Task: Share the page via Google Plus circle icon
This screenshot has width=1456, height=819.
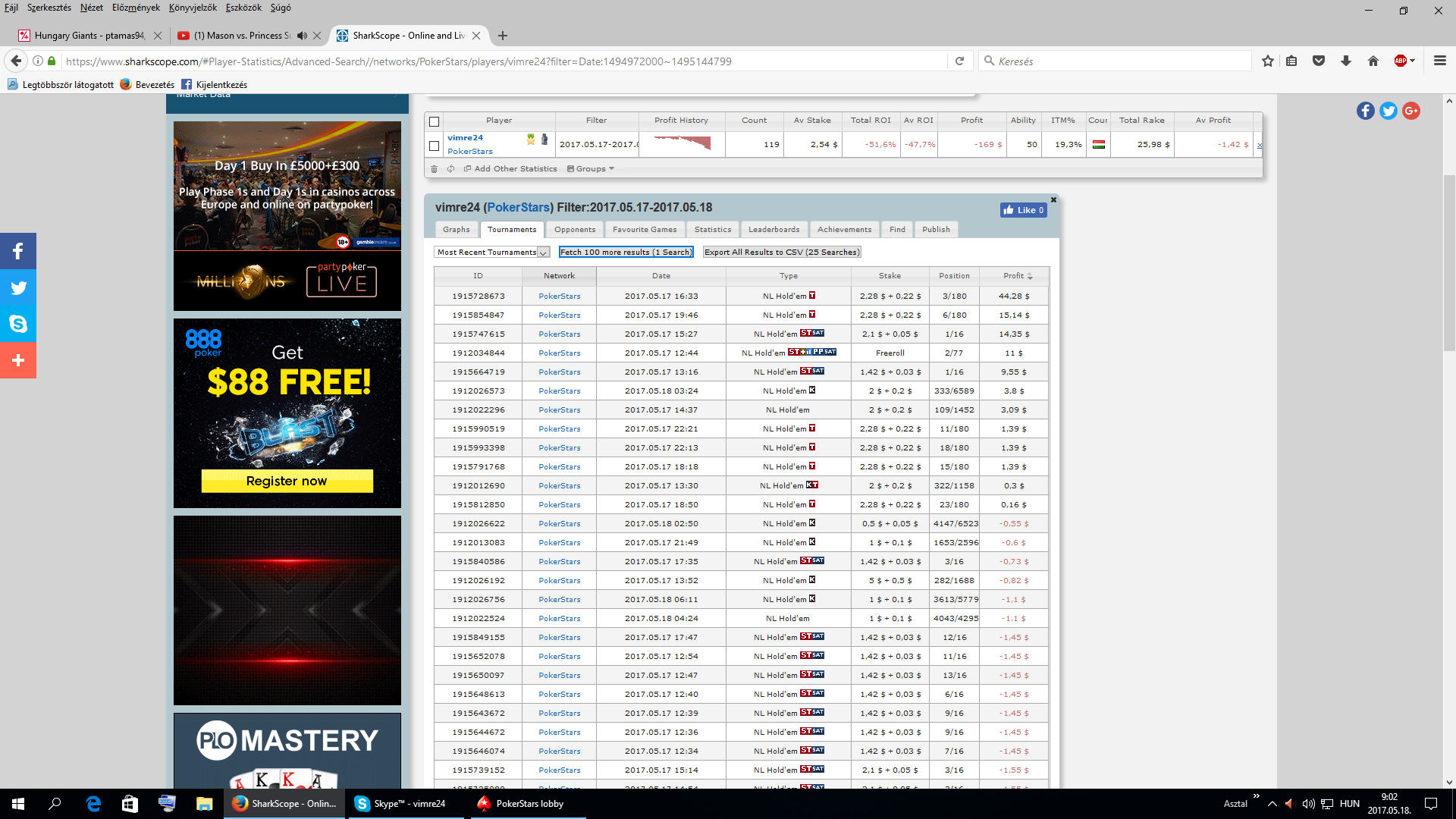Action: [1411, 111]
